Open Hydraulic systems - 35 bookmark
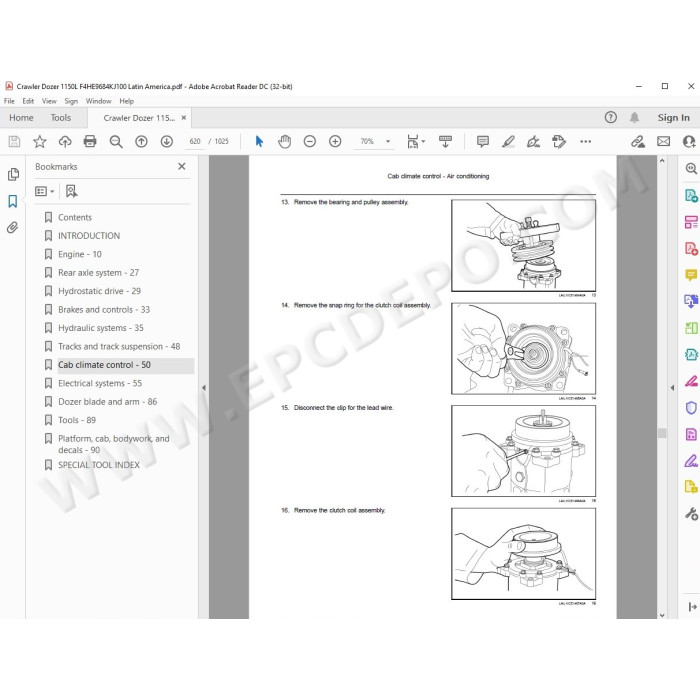This screenshot has height=700, width=700. (101, 328)
